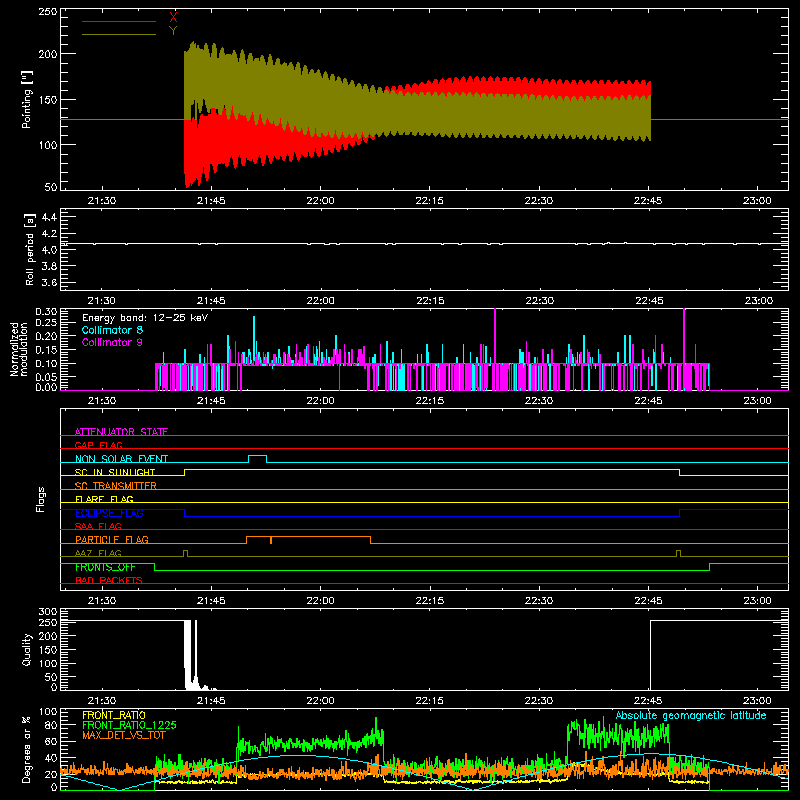The image size is (800, 800).
Task: Click 'Absolute geomagnetic latitude' legend text
Action: click(x=691, y=715)
